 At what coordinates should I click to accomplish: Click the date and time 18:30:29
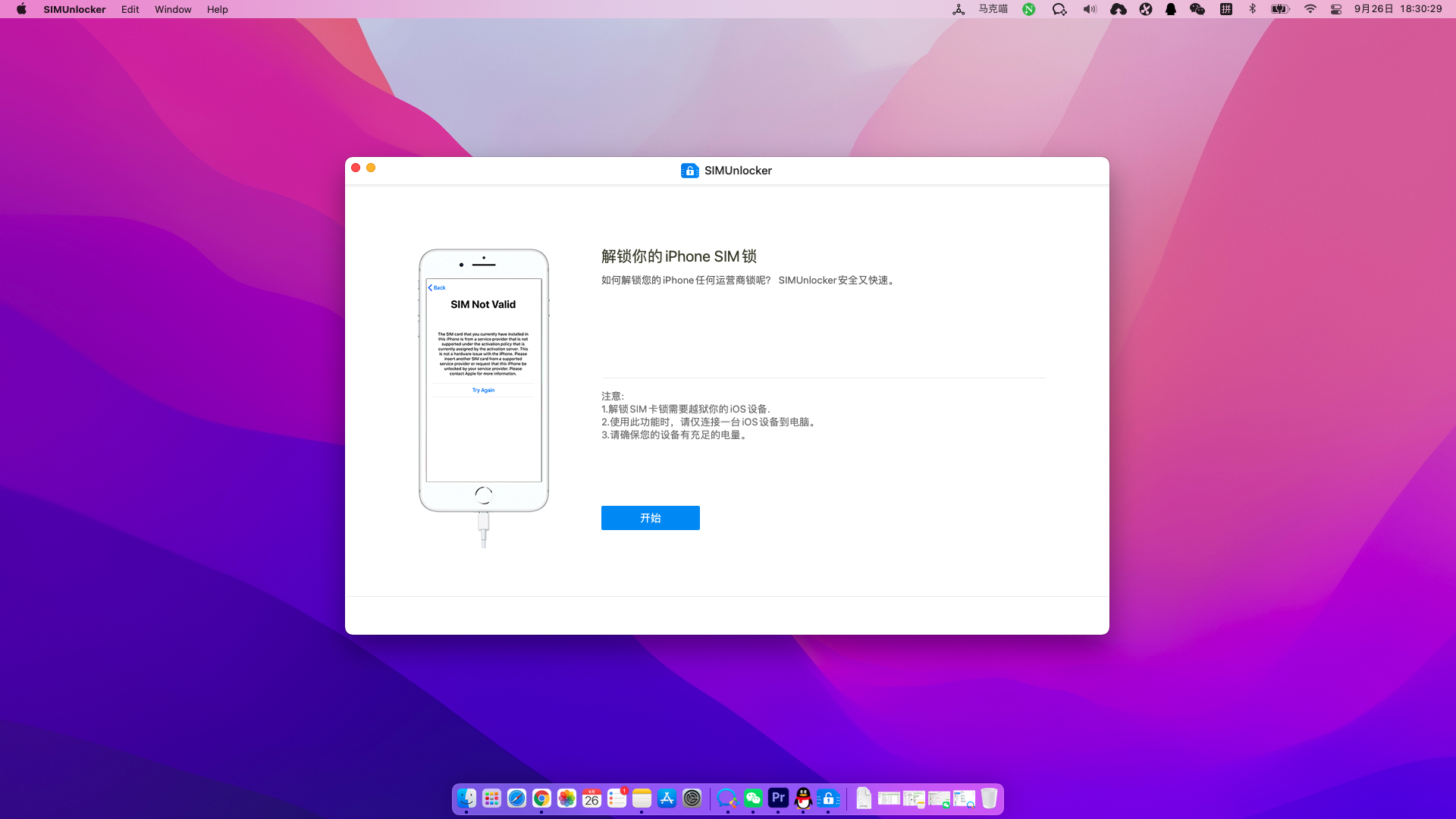[1398, 9]
